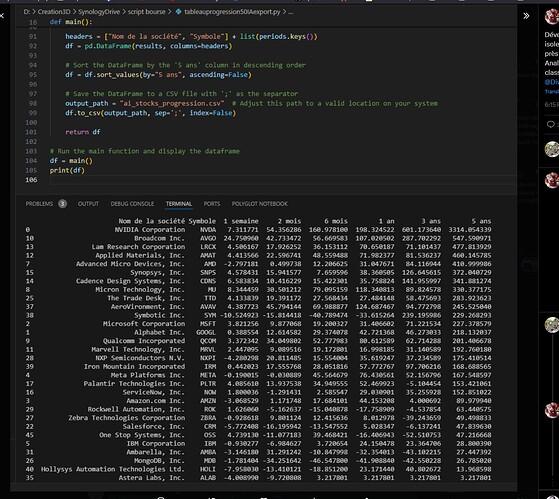Click the 'df = main()' code line

point(71,160)
